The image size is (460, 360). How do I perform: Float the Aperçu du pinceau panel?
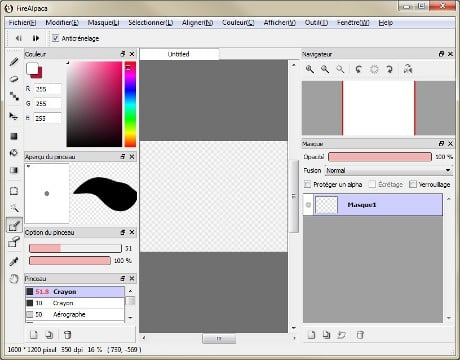click(x=123, y=156)
